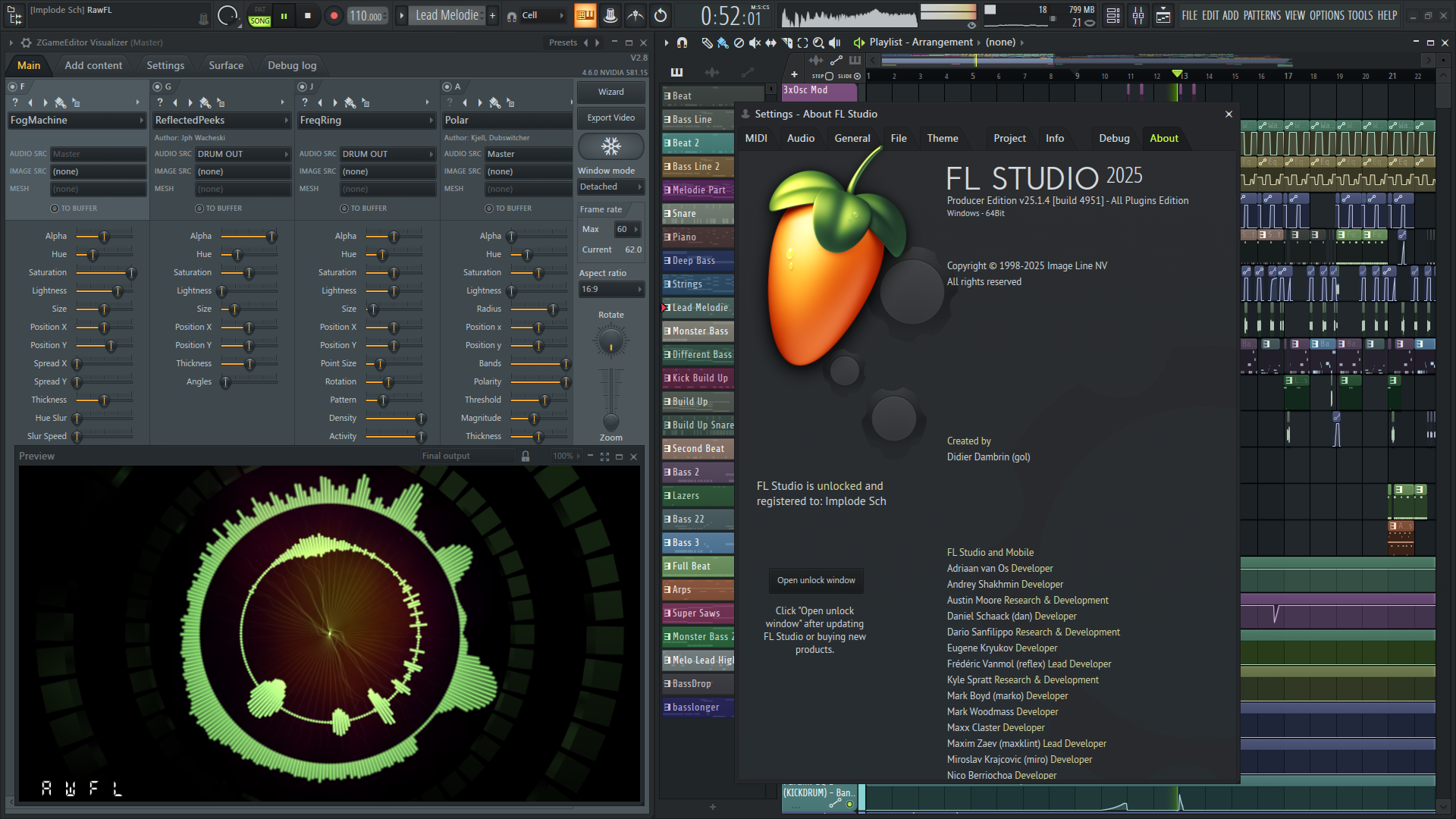Adjust FogMachine Saturation slider
1456x819 pixels.
(x=105, y=272)
